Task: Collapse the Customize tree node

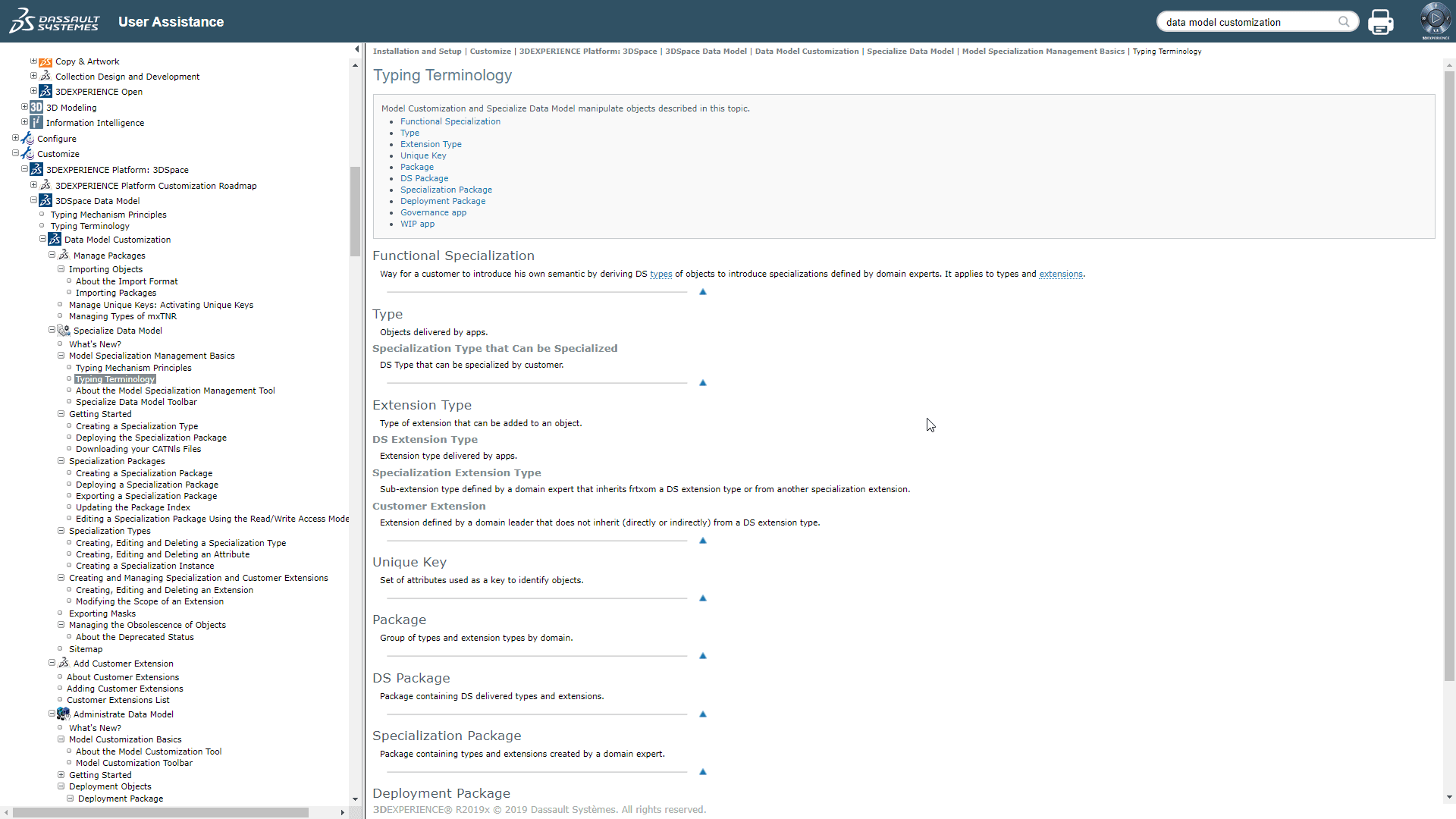Action: click(15, 153)
